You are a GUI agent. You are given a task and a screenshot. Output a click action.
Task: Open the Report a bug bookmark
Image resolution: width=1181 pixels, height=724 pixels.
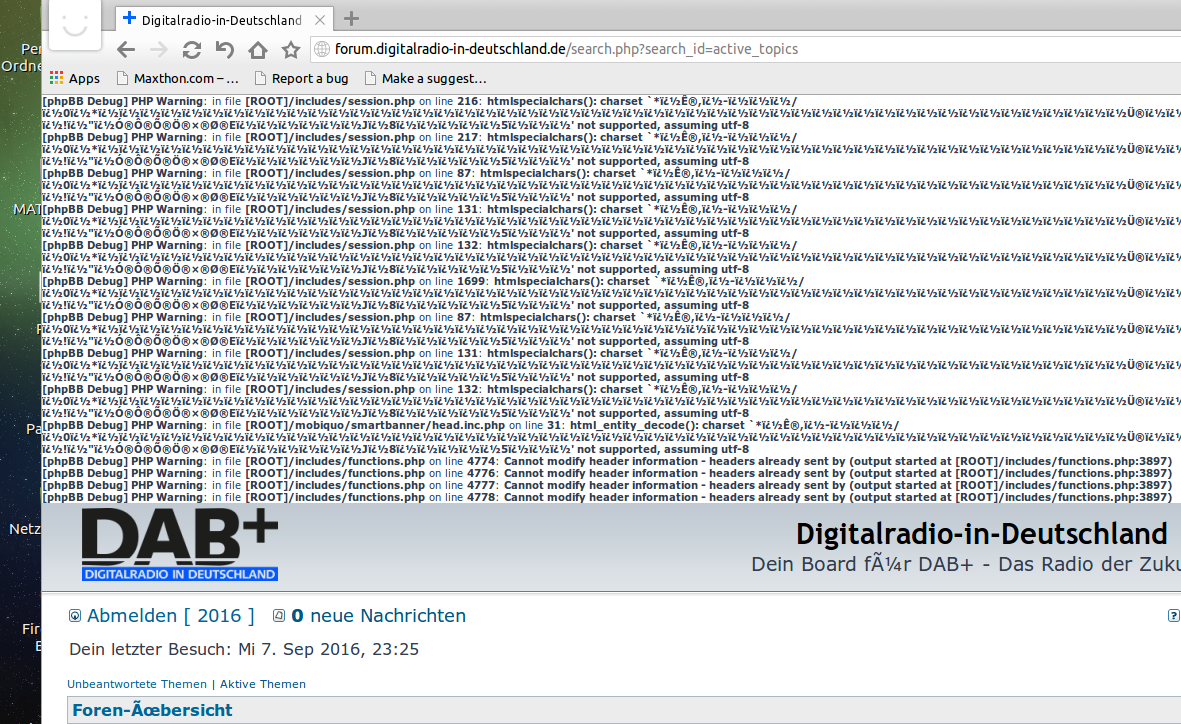[x=301, y=78]
